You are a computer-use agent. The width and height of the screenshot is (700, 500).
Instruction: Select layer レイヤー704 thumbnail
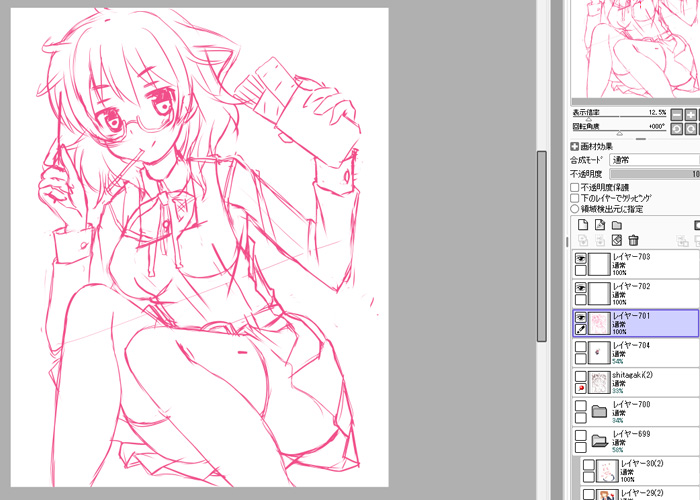pyautogui.click(x=599, y=353)
